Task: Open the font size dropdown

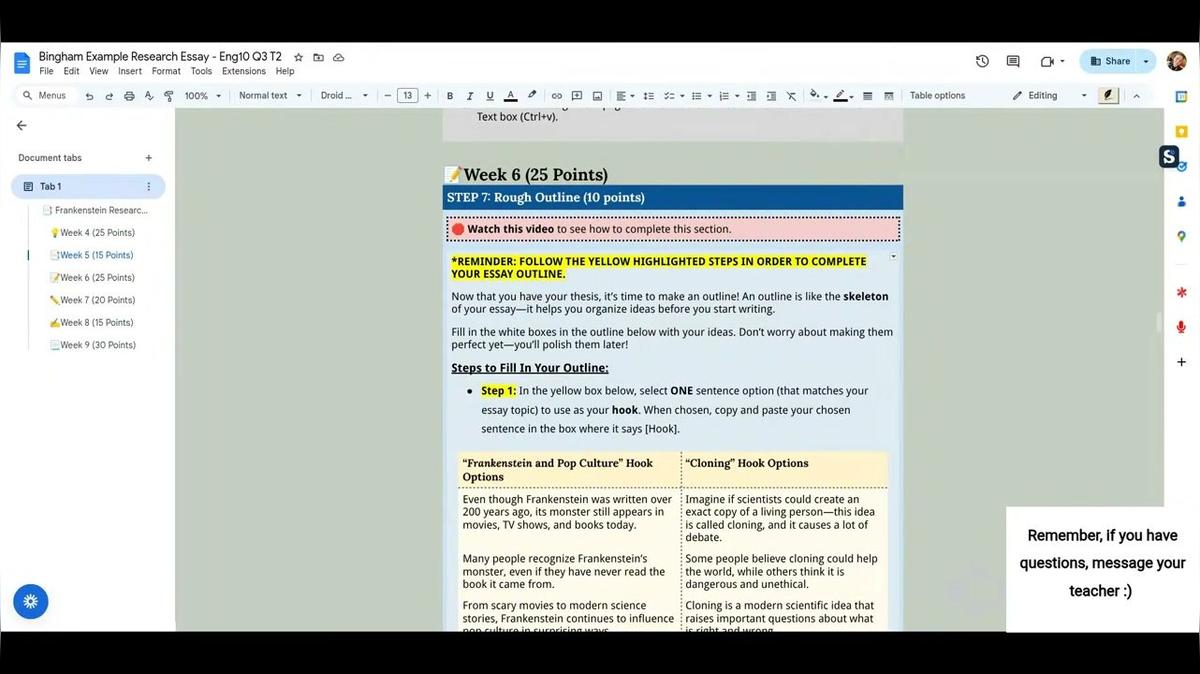Action: [x=407, y=95]
